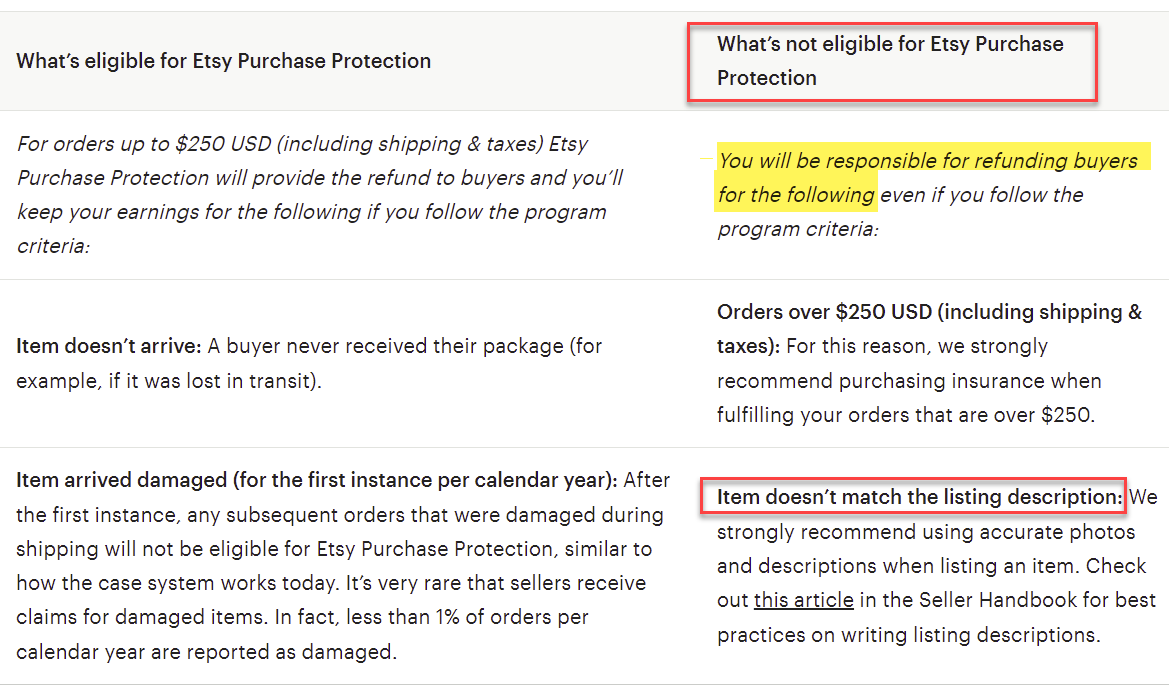Open the underlined 'this article' link
Image resolution: width=1169 pixels, height=686 pixels.
(x=804, y=600)
